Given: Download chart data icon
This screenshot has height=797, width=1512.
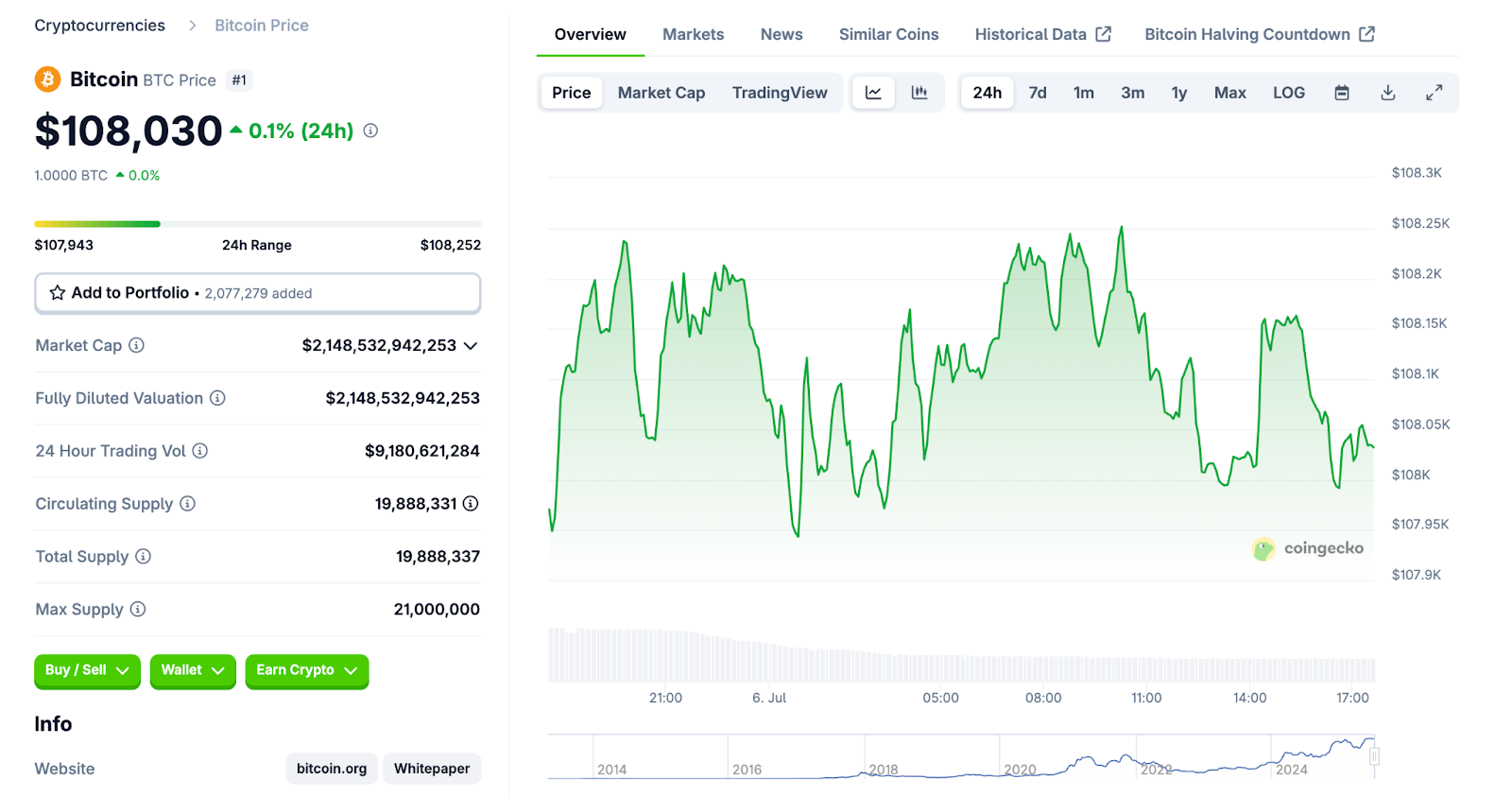Looking at the screenshot, I should (x=1388, y=93).
